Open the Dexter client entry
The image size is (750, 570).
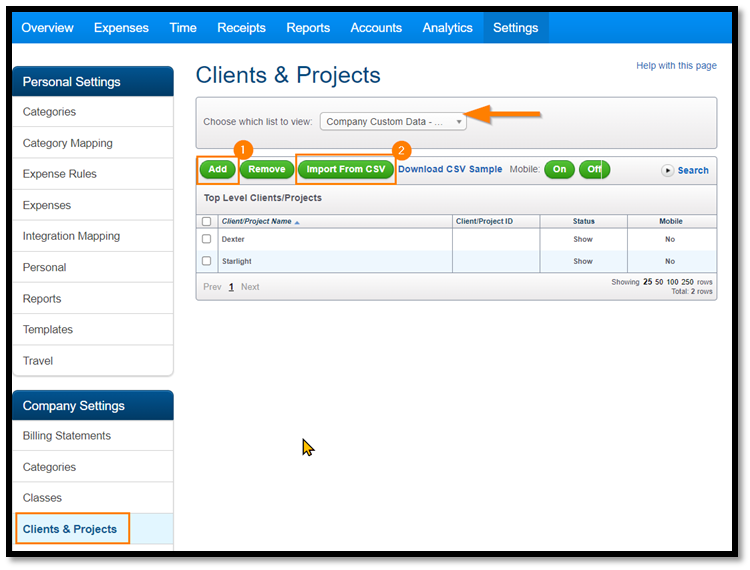coord(233,239)
